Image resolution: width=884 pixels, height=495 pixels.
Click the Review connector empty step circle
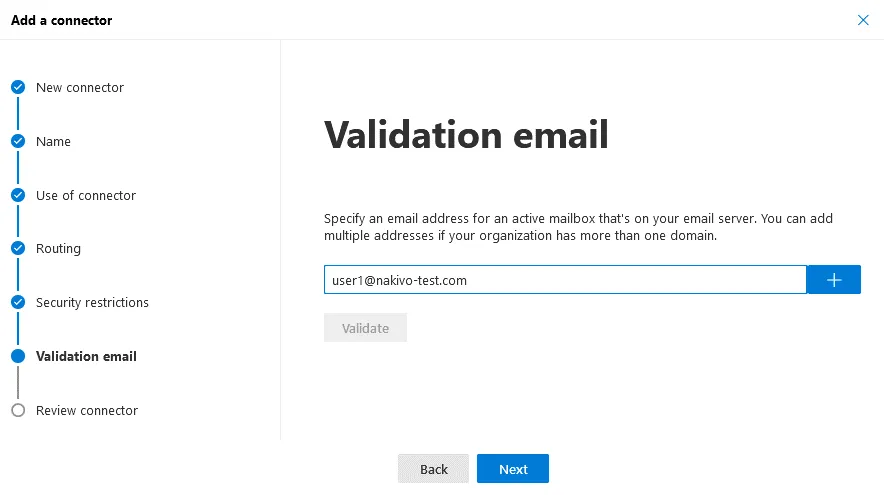tap(18, 410)
